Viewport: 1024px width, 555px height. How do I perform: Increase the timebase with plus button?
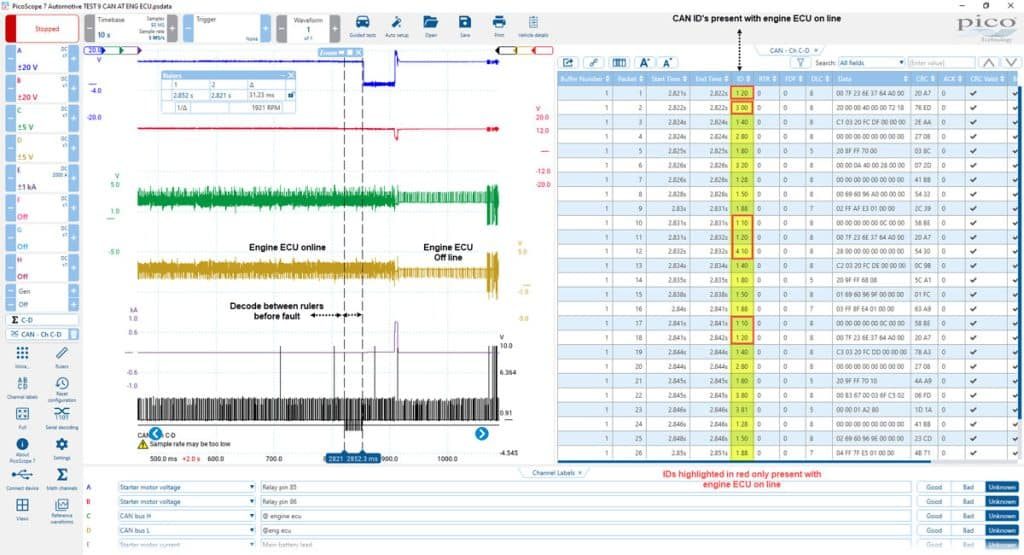pos(172,29)
